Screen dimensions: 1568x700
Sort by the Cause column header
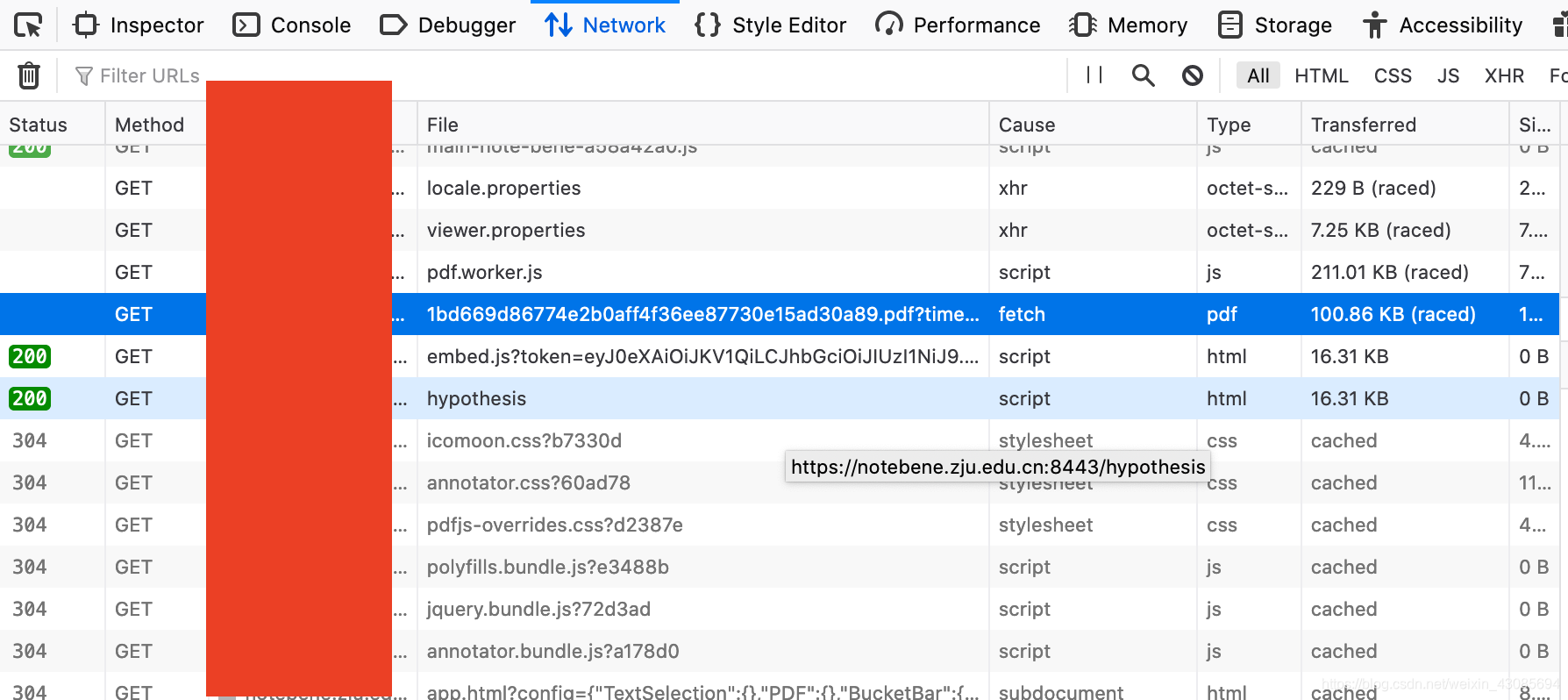[x=1093, y=125]
